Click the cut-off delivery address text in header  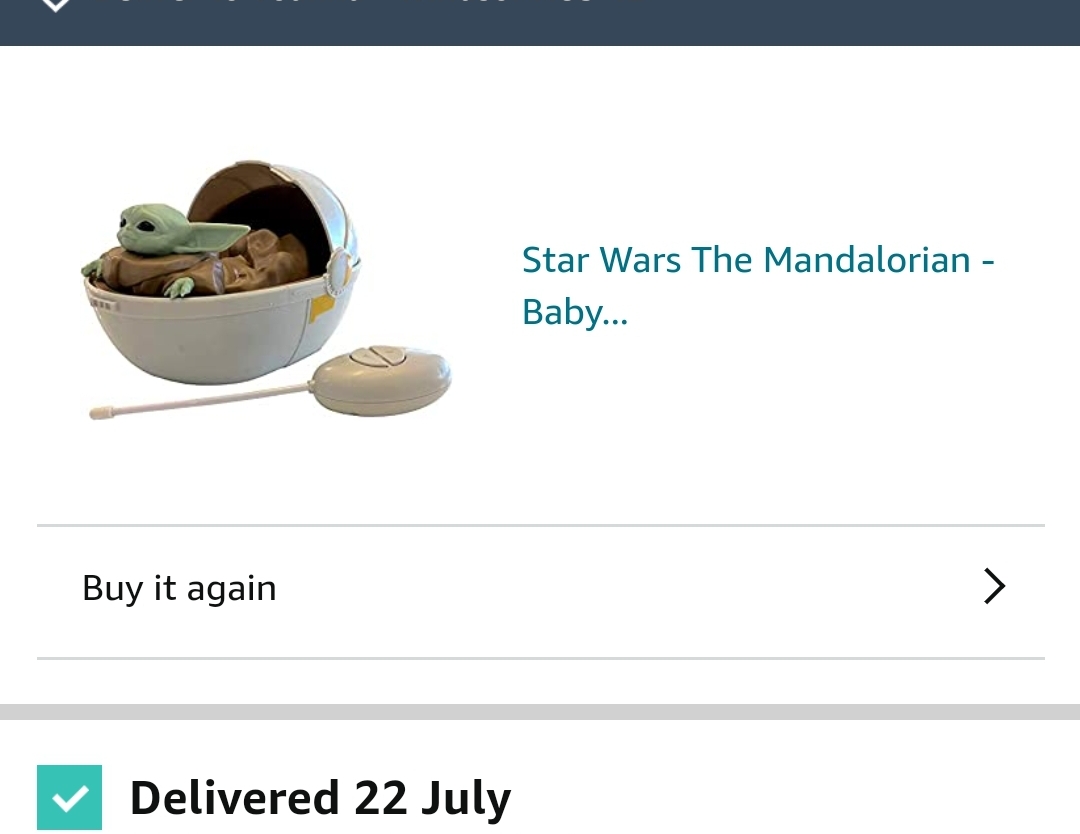(344, 2)
